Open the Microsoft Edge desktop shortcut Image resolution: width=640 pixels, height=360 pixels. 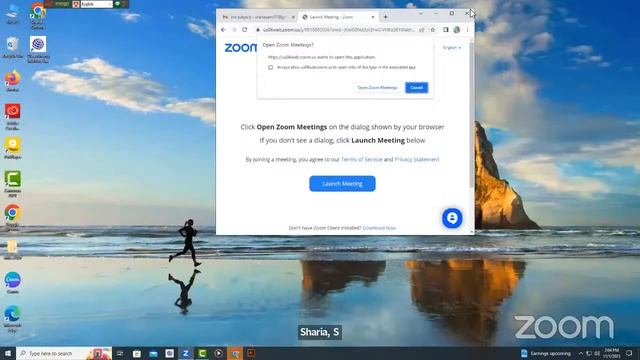13,319
